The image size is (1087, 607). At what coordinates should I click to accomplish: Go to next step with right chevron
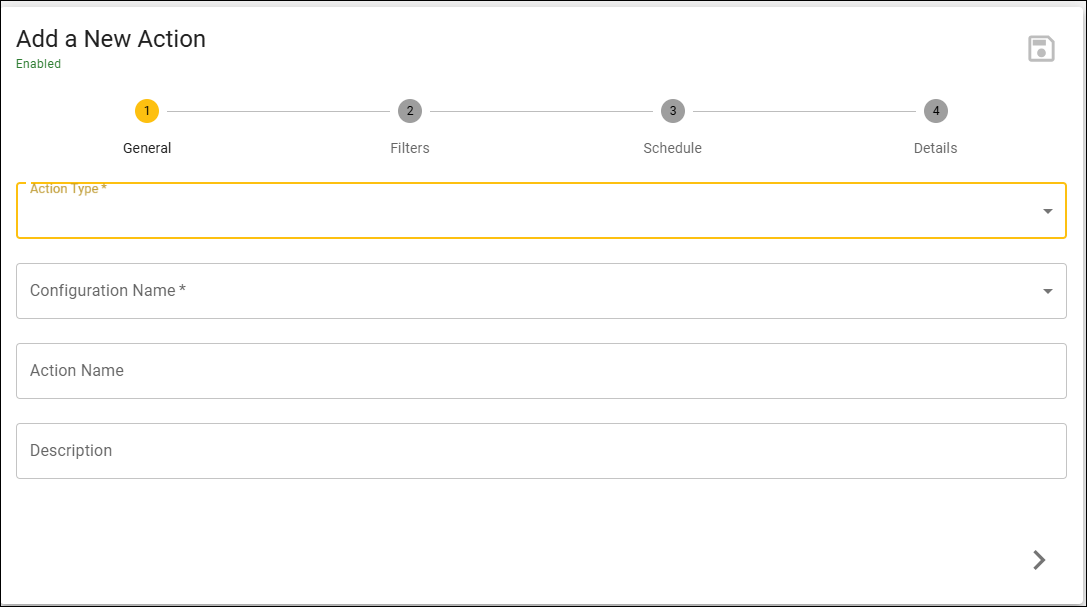click(1038, 560)
